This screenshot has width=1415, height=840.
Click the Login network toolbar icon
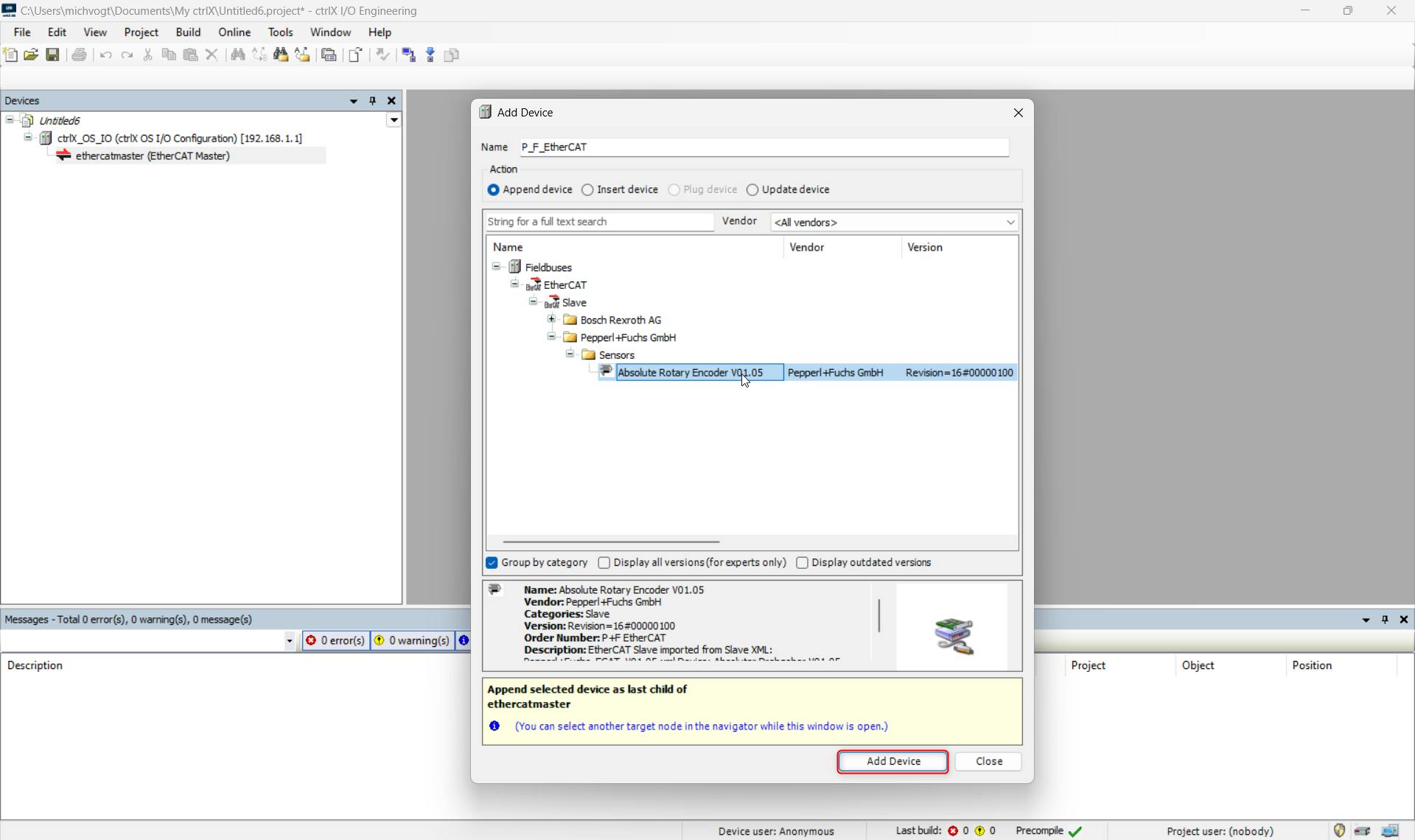(409, 55)
